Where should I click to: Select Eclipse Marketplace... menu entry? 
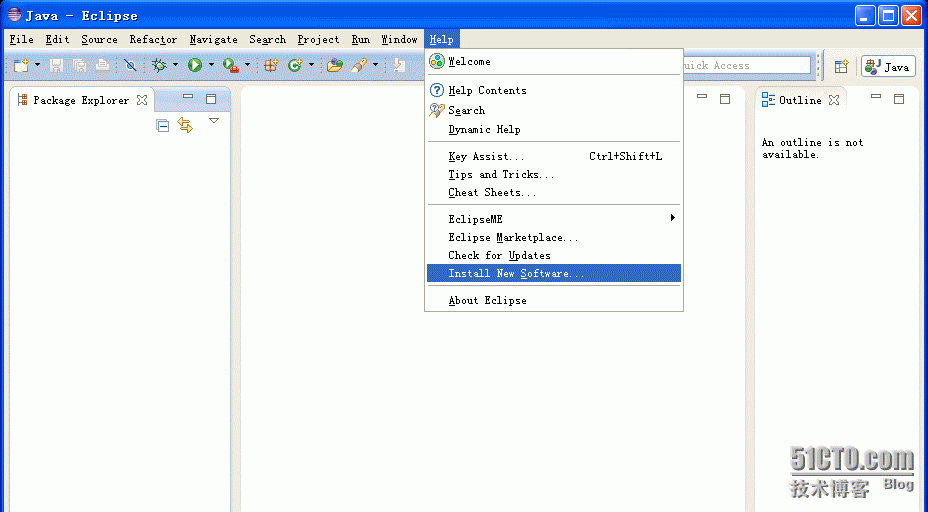click(554, 237)
